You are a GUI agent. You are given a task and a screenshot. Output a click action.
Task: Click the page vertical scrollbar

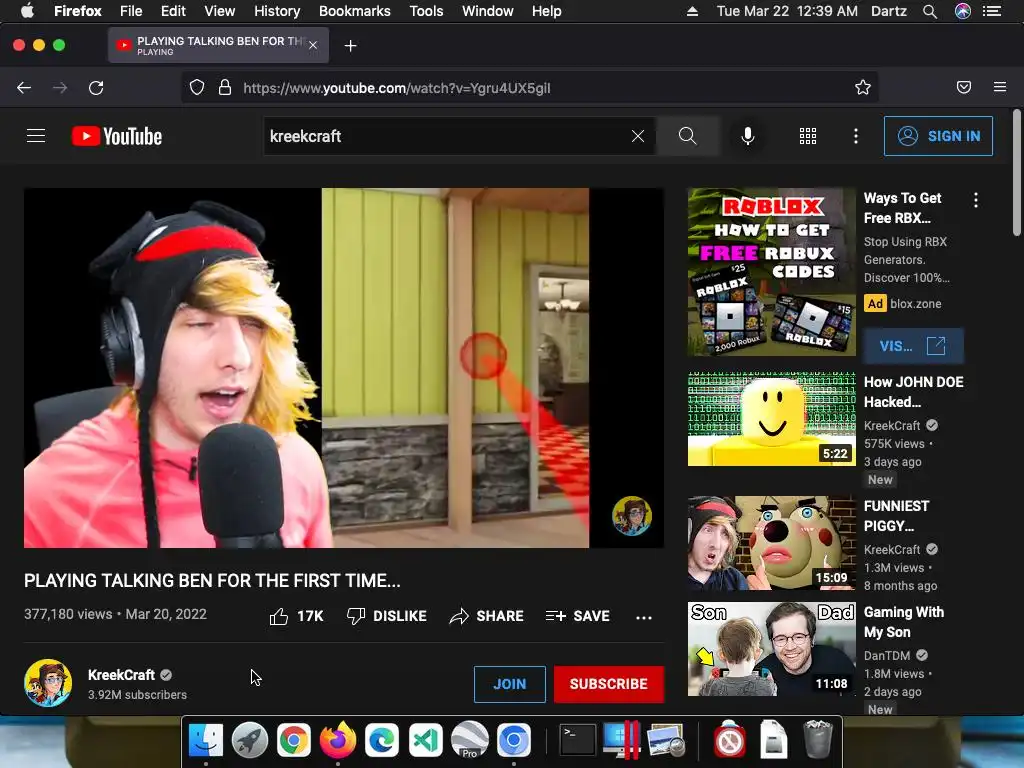pos(1016,172)
